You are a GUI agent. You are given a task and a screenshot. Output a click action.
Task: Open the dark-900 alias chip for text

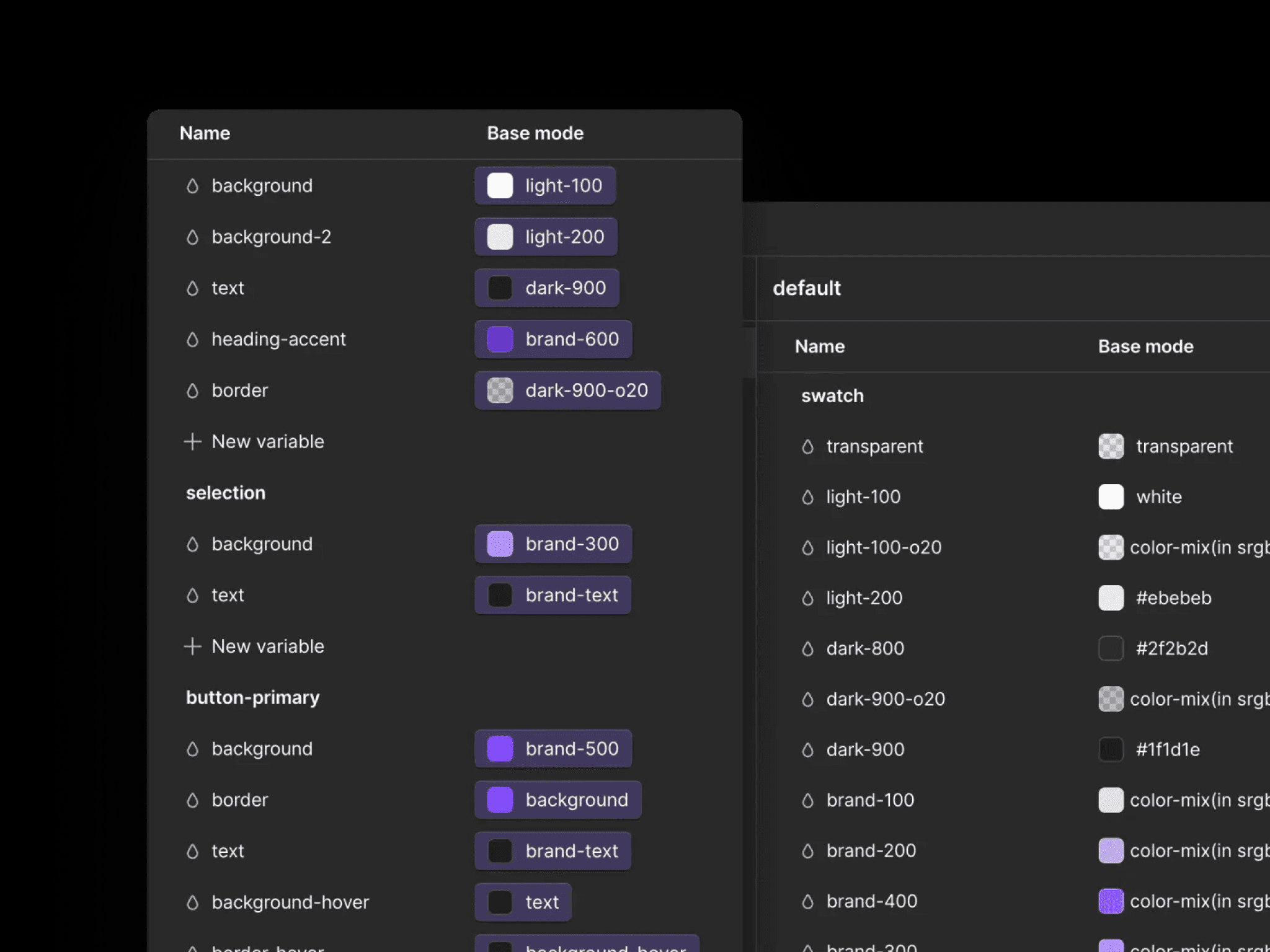547,288
